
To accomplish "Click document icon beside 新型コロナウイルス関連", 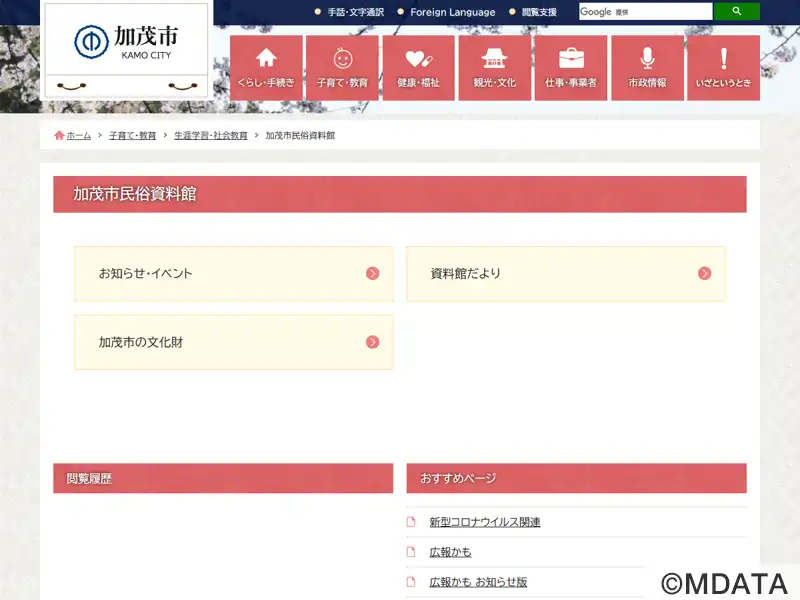I will pyautogui.click(x=411, y=522).
